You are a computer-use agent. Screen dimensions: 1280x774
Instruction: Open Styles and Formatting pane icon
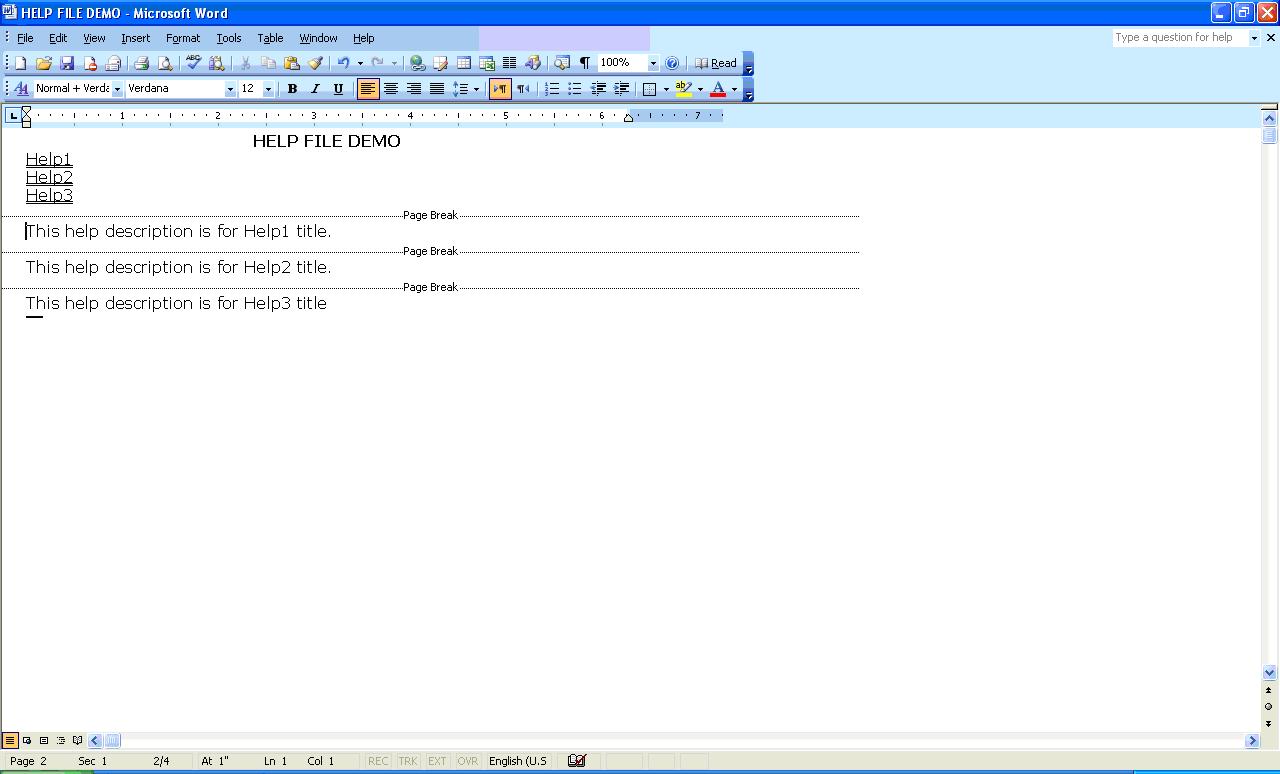tap(21, 89)
